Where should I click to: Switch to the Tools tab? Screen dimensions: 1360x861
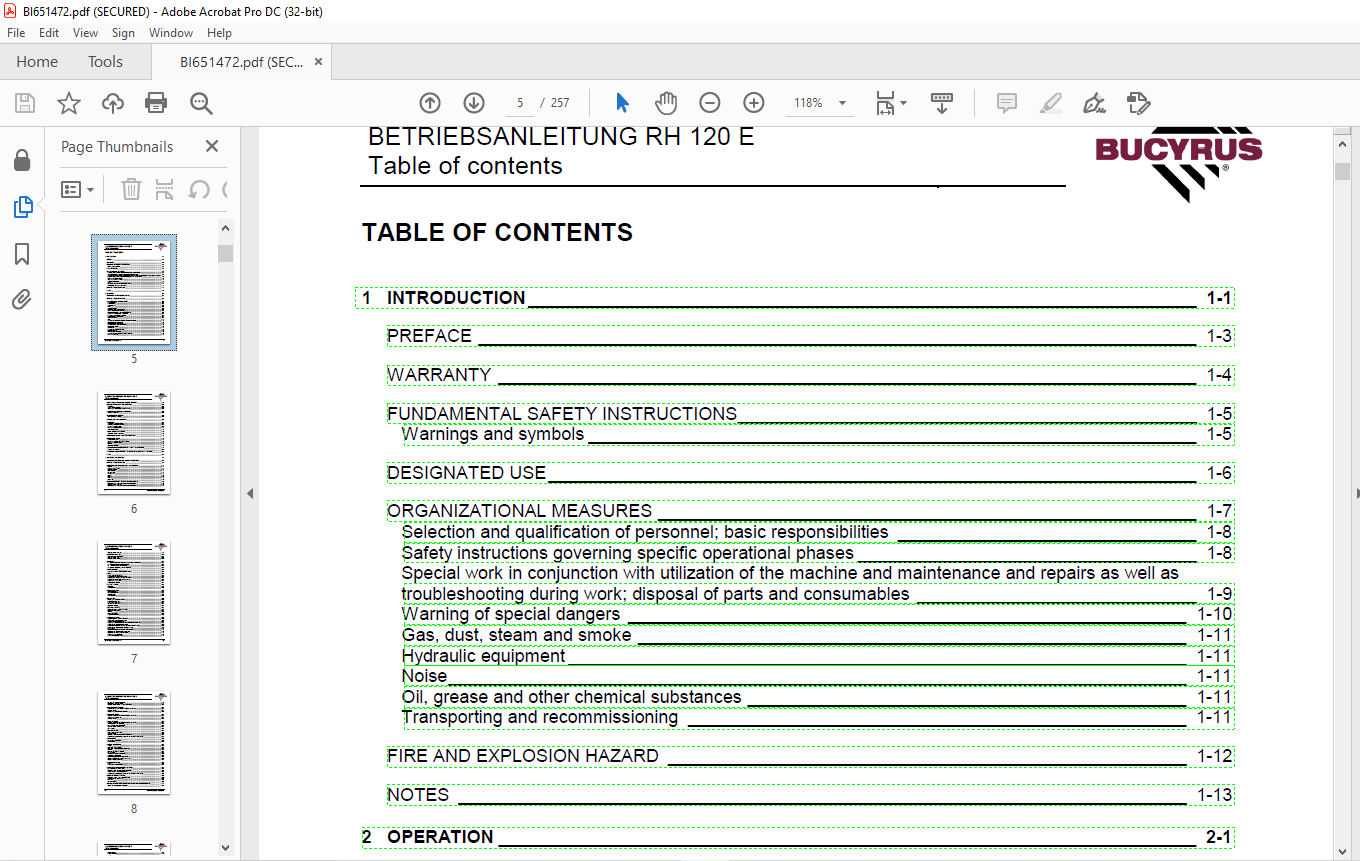tap(105, 62)
